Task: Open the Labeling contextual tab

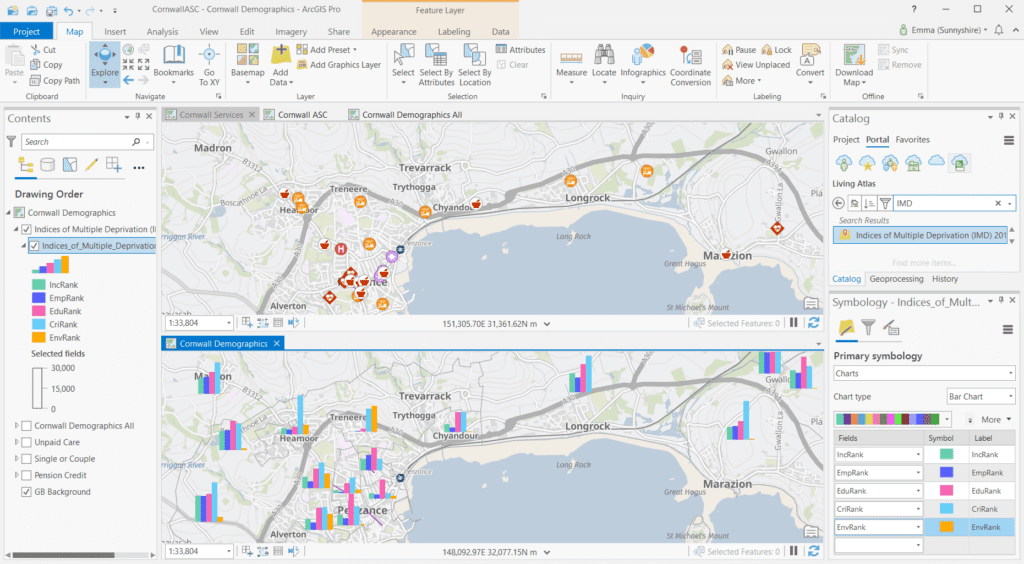Action: click(454, 31)
